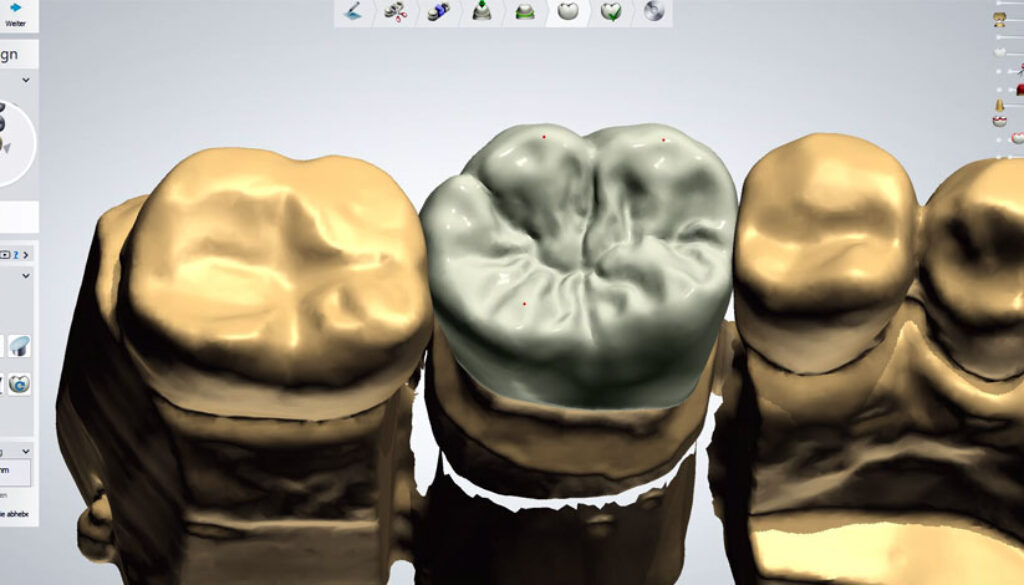Click the blue circular arrow reset tool
The height and width of the screenshot is (585, 1024).
[19, 384]
